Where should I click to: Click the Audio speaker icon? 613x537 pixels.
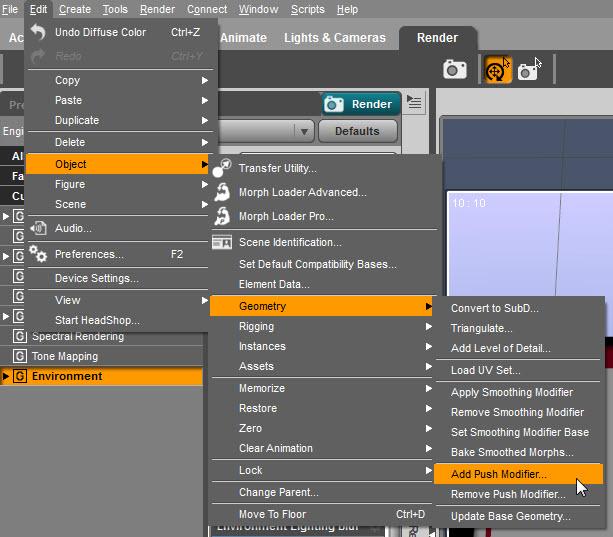tap(38, 228)
